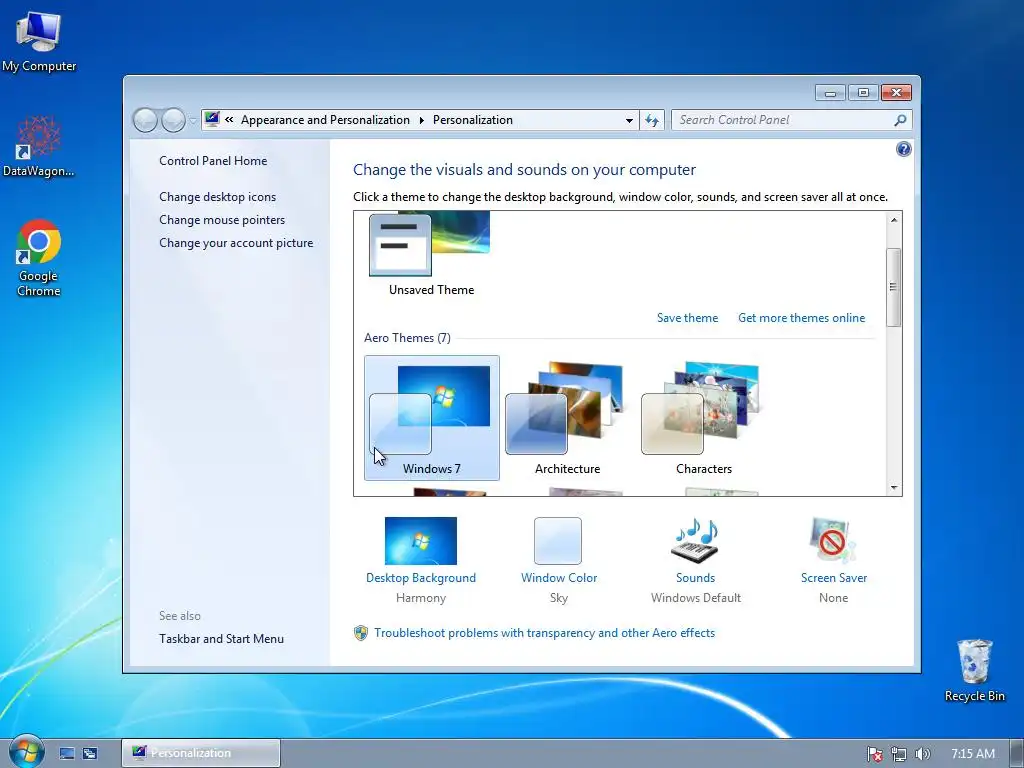Select the Characters theme
1024x768 pixels.
[x=703, y=418]
